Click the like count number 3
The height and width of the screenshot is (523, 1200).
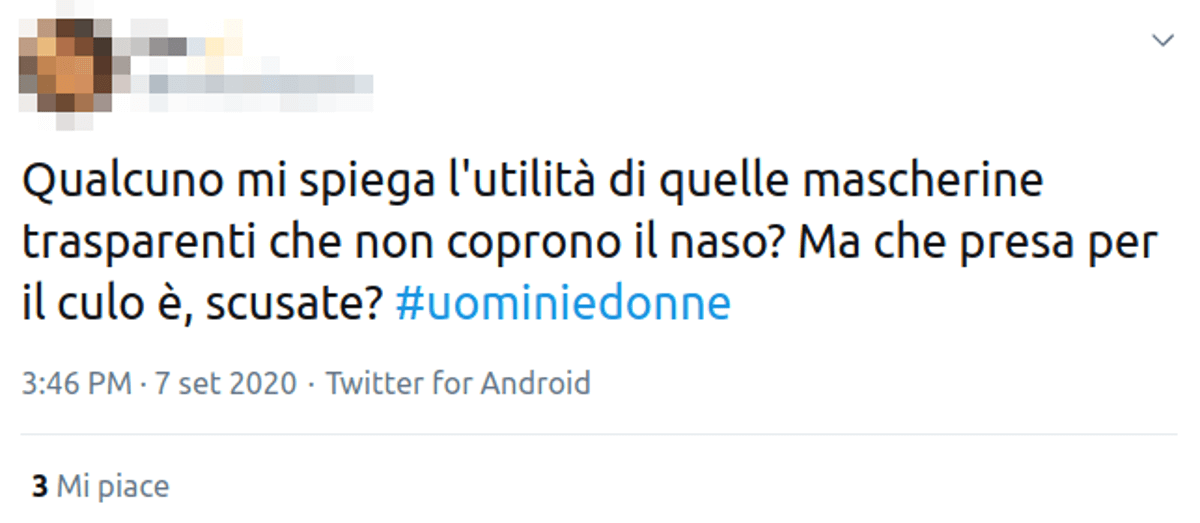40,487
